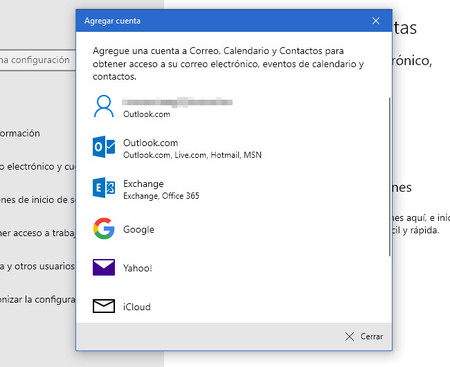450x367 pixels.
Task: Close the Agregar cuenta dialog with X
Action: [376, 21]
